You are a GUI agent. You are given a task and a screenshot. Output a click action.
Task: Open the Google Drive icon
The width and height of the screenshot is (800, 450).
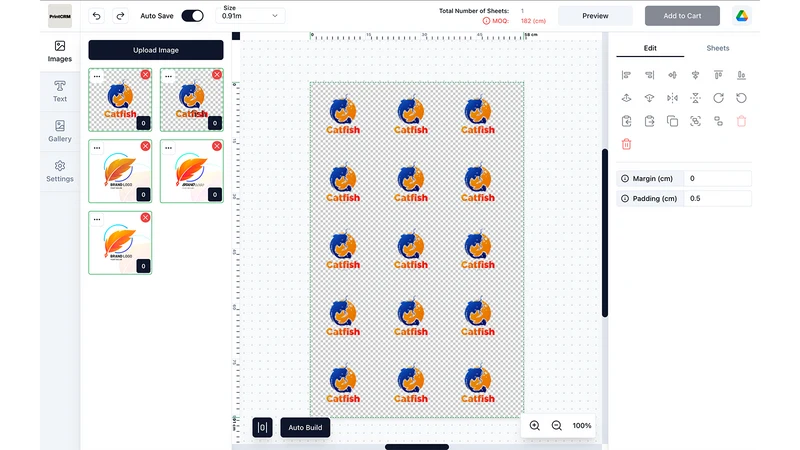[742, 16]
